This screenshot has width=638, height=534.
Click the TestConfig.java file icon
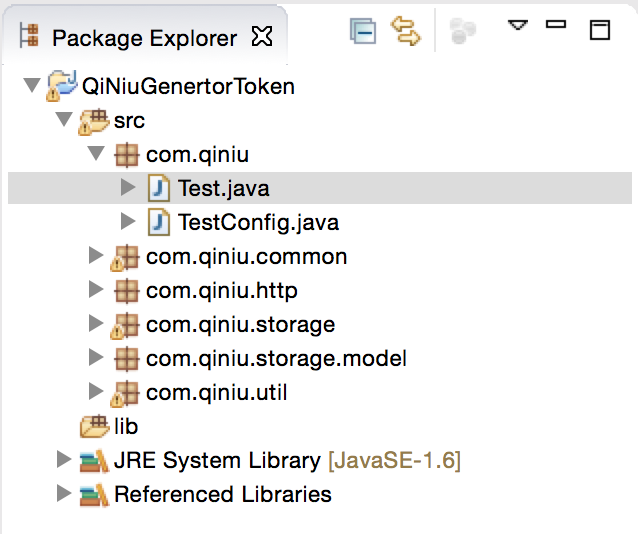click(x=159, y=221)
